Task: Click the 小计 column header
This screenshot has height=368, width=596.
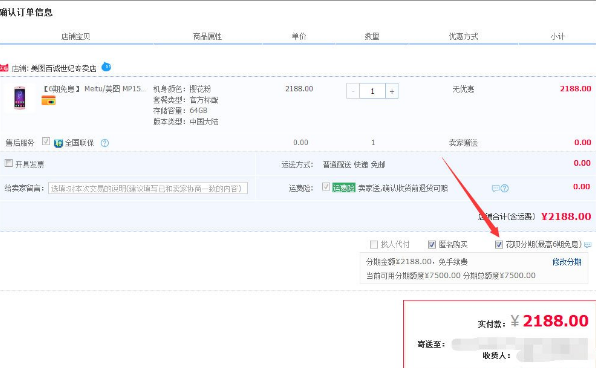Action: (557, 36)
